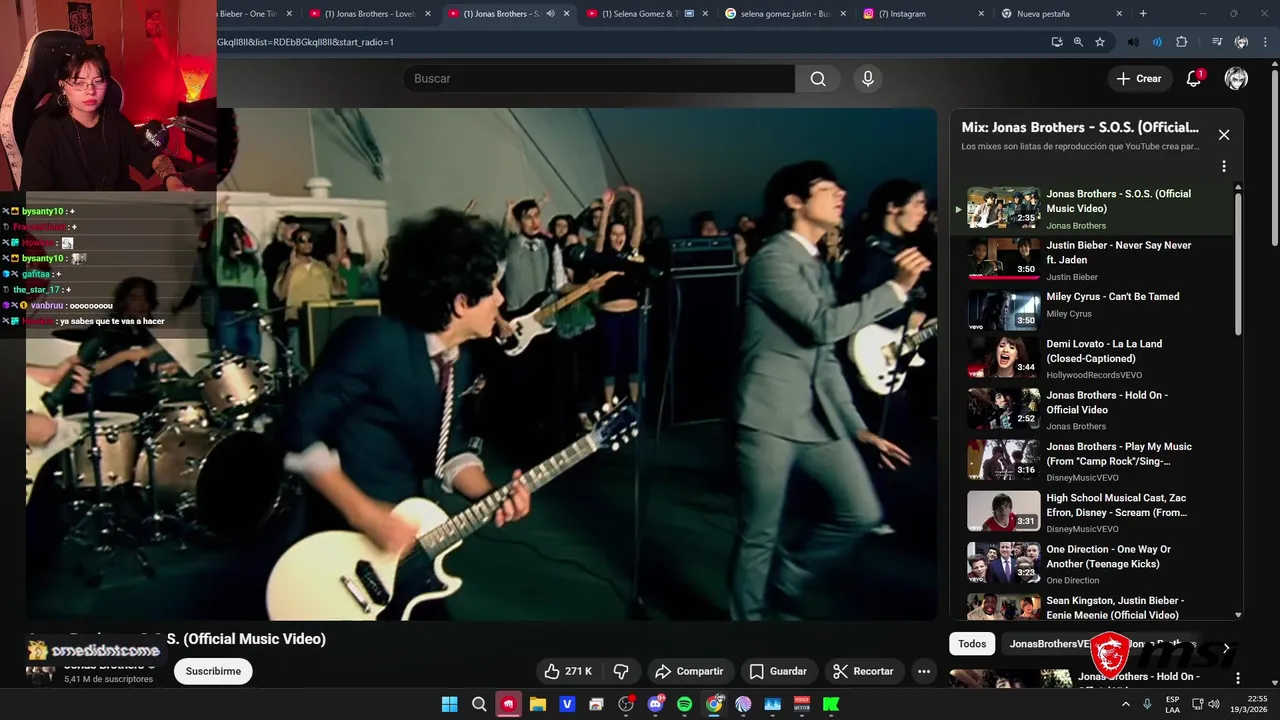Mute audio icon on Jonas Brothers S.O.S. tab
The width and height of the screenshot is (1280, 720).
click(x=550, y=14)
